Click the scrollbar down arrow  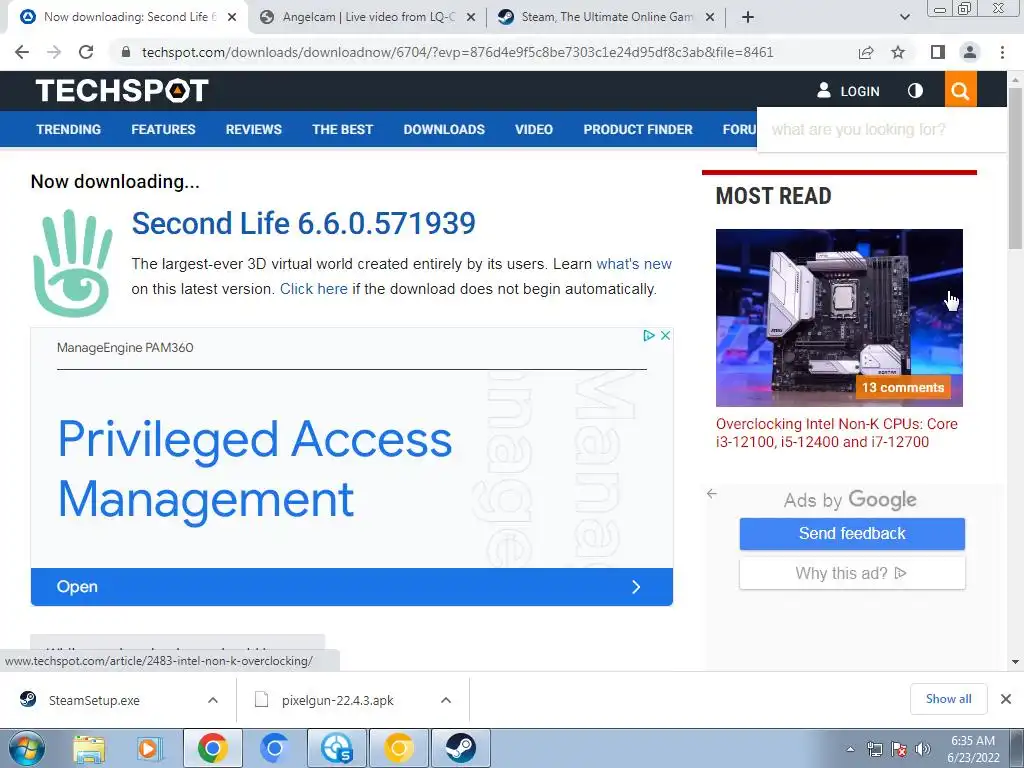coord(1015,662)
